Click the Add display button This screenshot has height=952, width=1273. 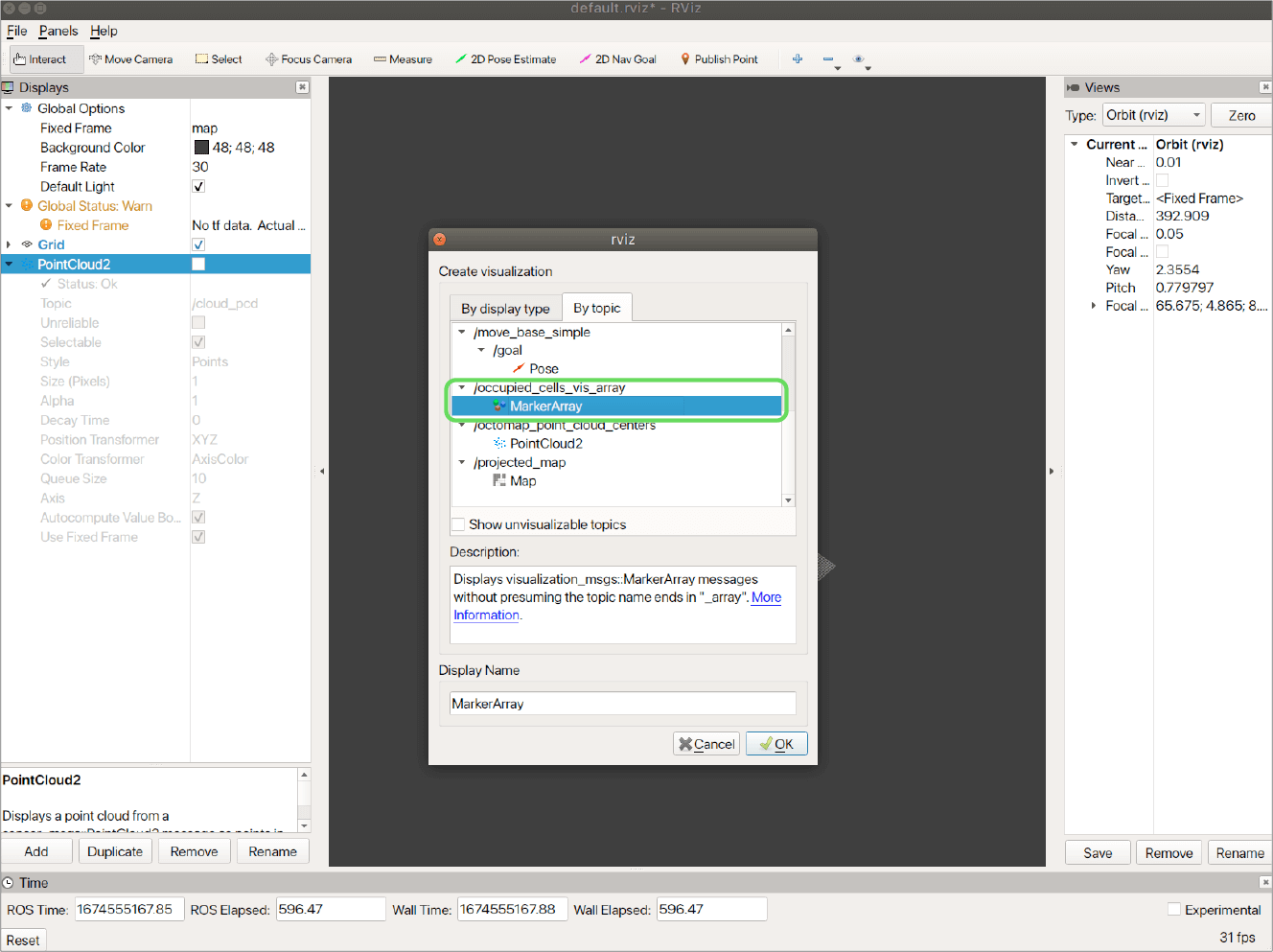pos(36,851)
